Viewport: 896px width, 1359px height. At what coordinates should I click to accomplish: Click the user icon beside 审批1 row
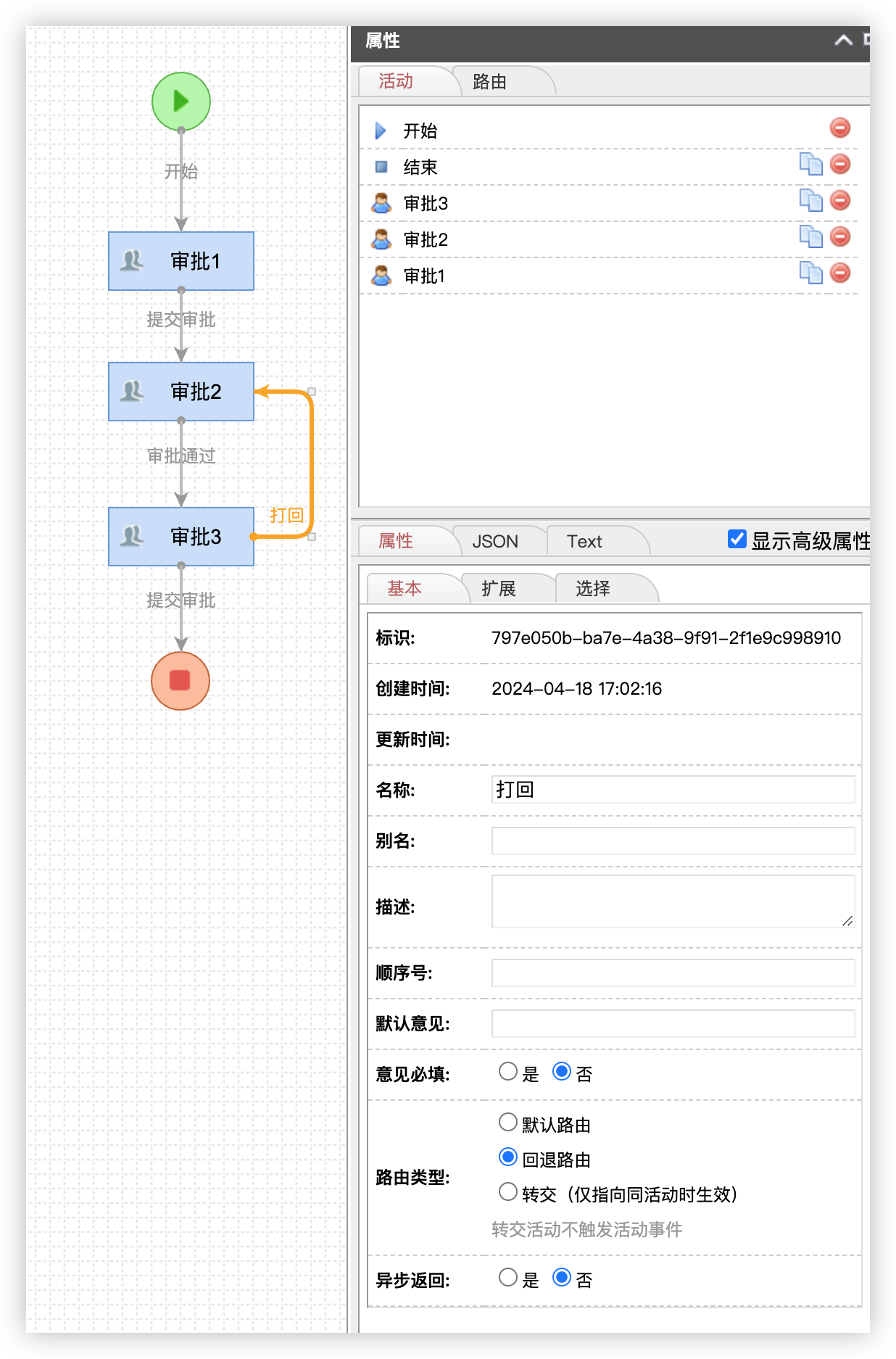coord(381,276)
